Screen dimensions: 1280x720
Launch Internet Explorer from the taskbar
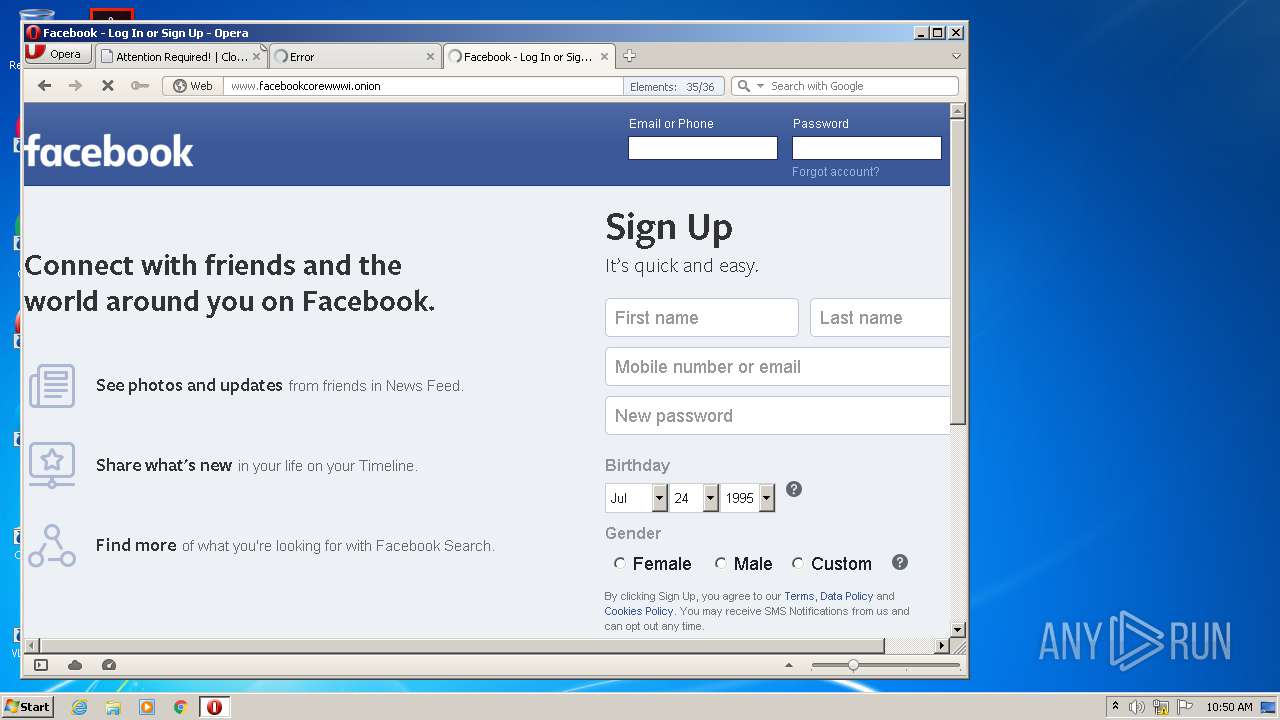click(x=79, y=707)
